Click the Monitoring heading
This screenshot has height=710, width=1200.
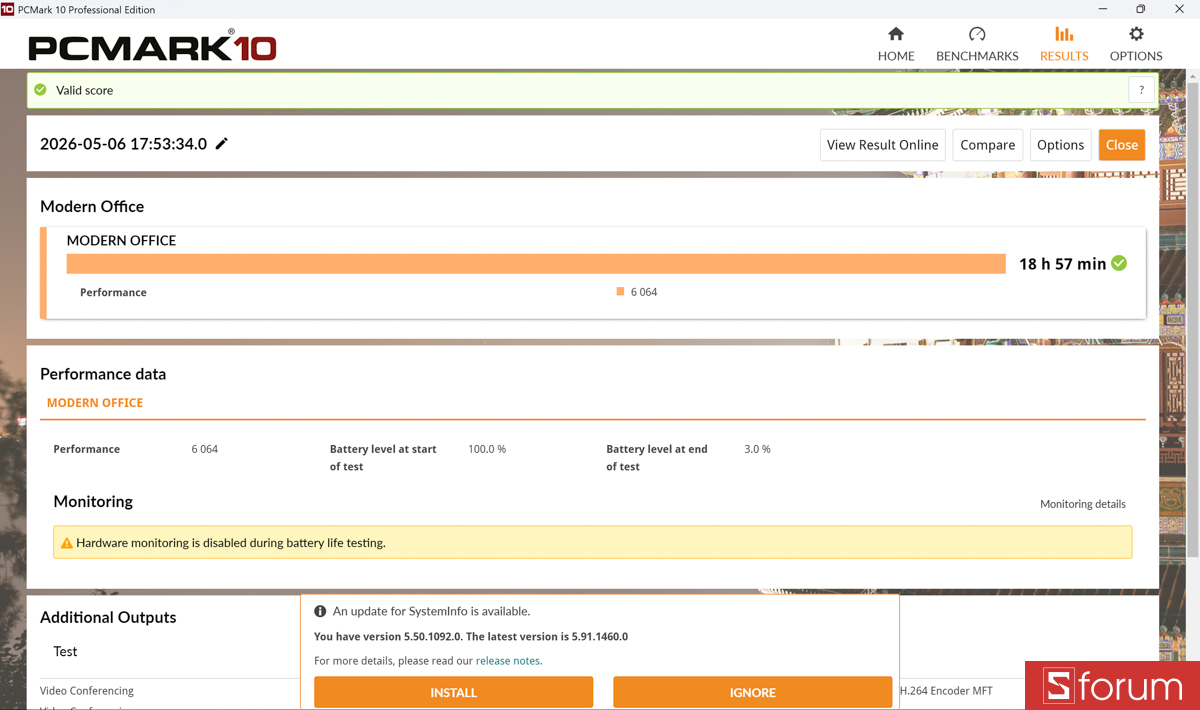point(93,501)
